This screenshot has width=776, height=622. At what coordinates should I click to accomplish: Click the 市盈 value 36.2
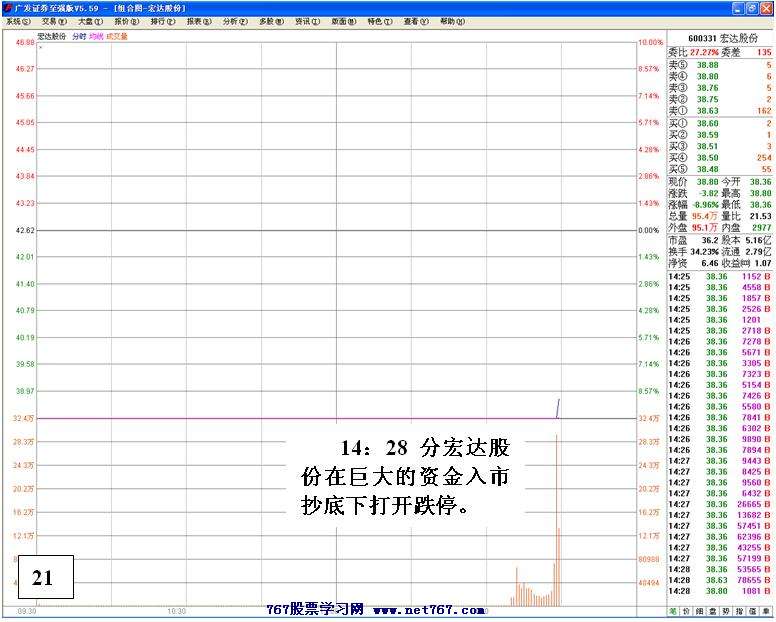[710, 240]
